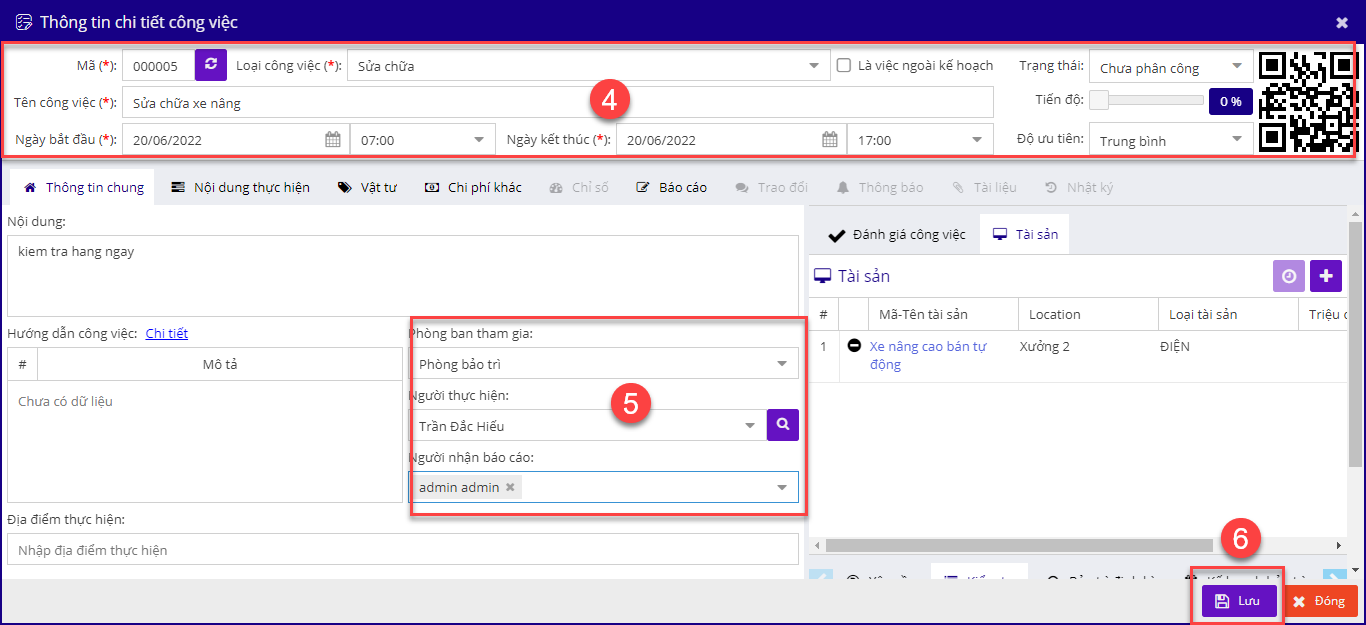Open the Chi phí khác tab
Screen dimensions: 1366x625
[x=472, y=187]
